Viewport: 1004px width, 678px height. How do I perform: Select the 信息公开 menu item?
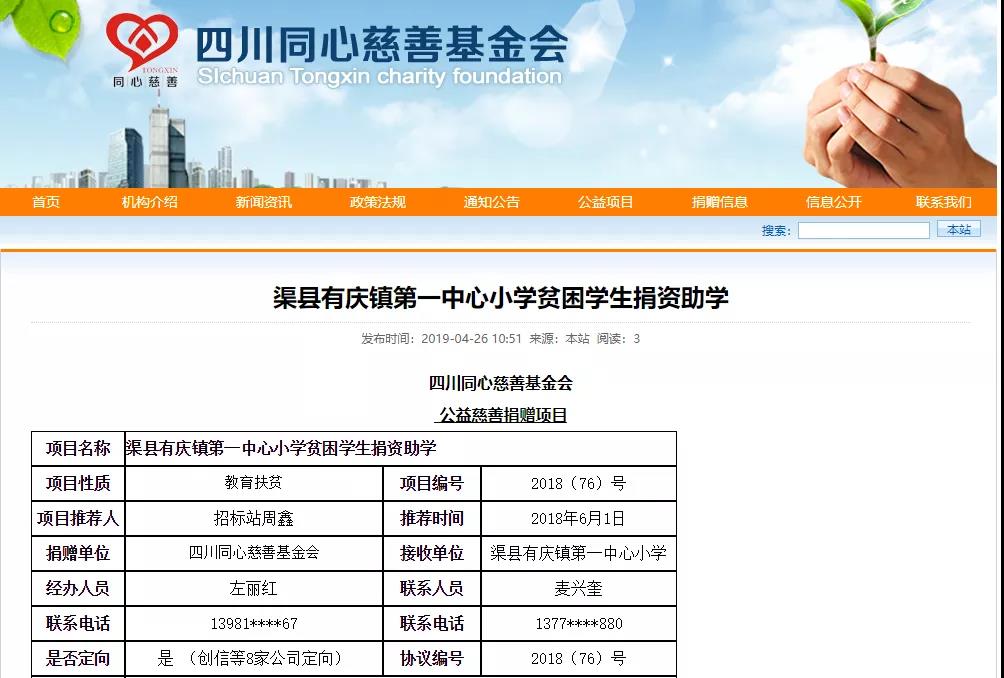click(834, 202)
